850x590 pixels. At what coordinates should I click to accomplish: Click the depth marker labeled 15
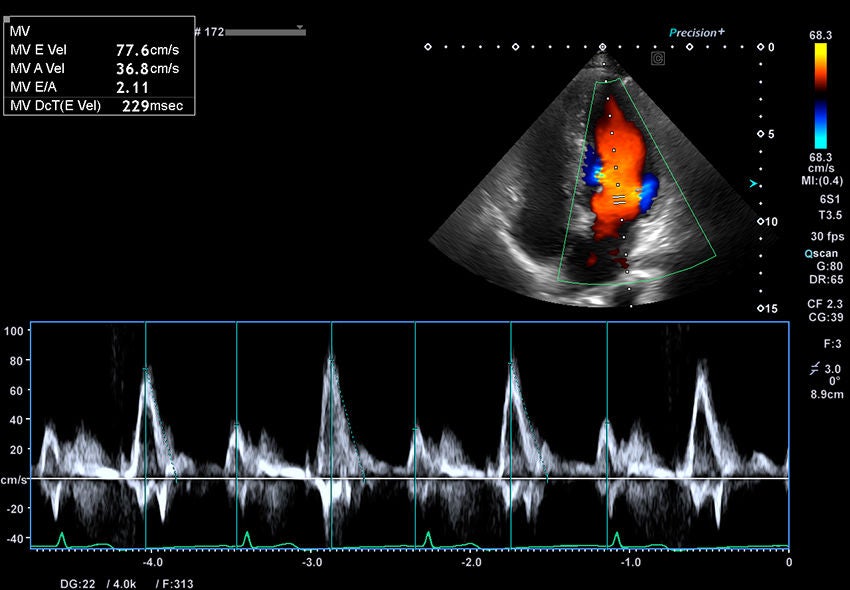[x=767, y=309]
